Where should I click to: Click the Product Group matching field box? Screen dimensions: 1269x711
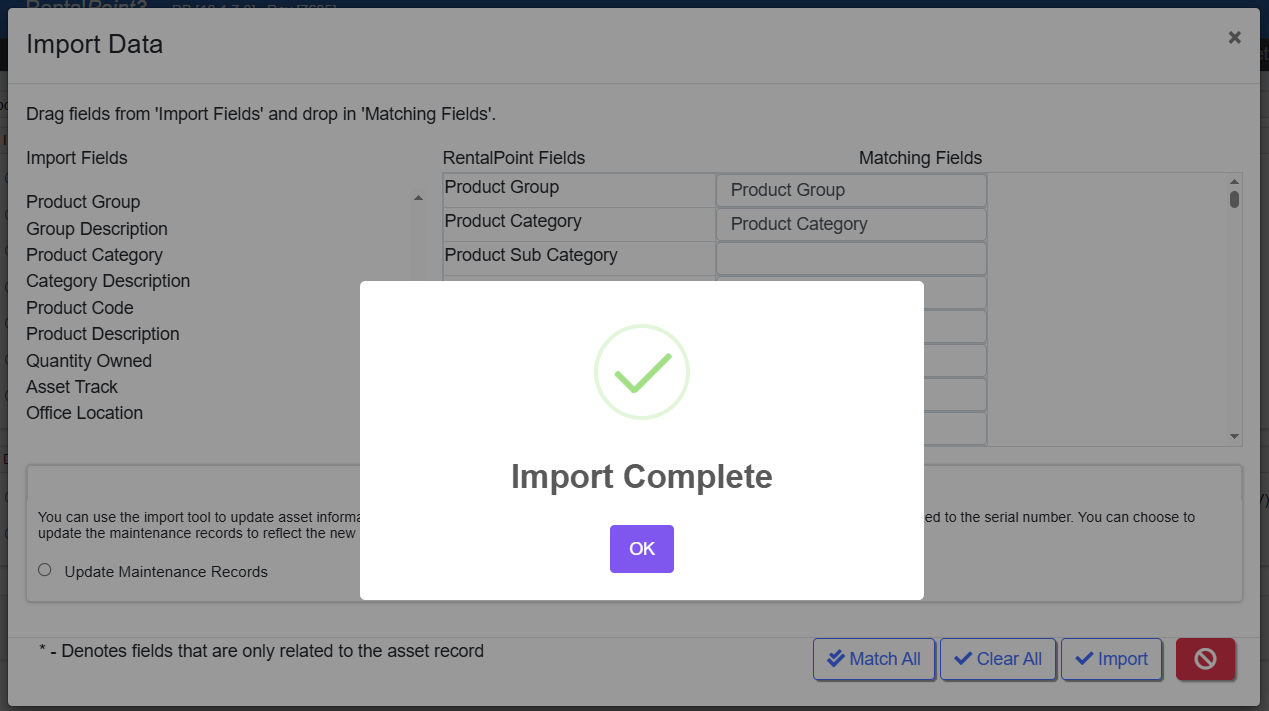851,190
